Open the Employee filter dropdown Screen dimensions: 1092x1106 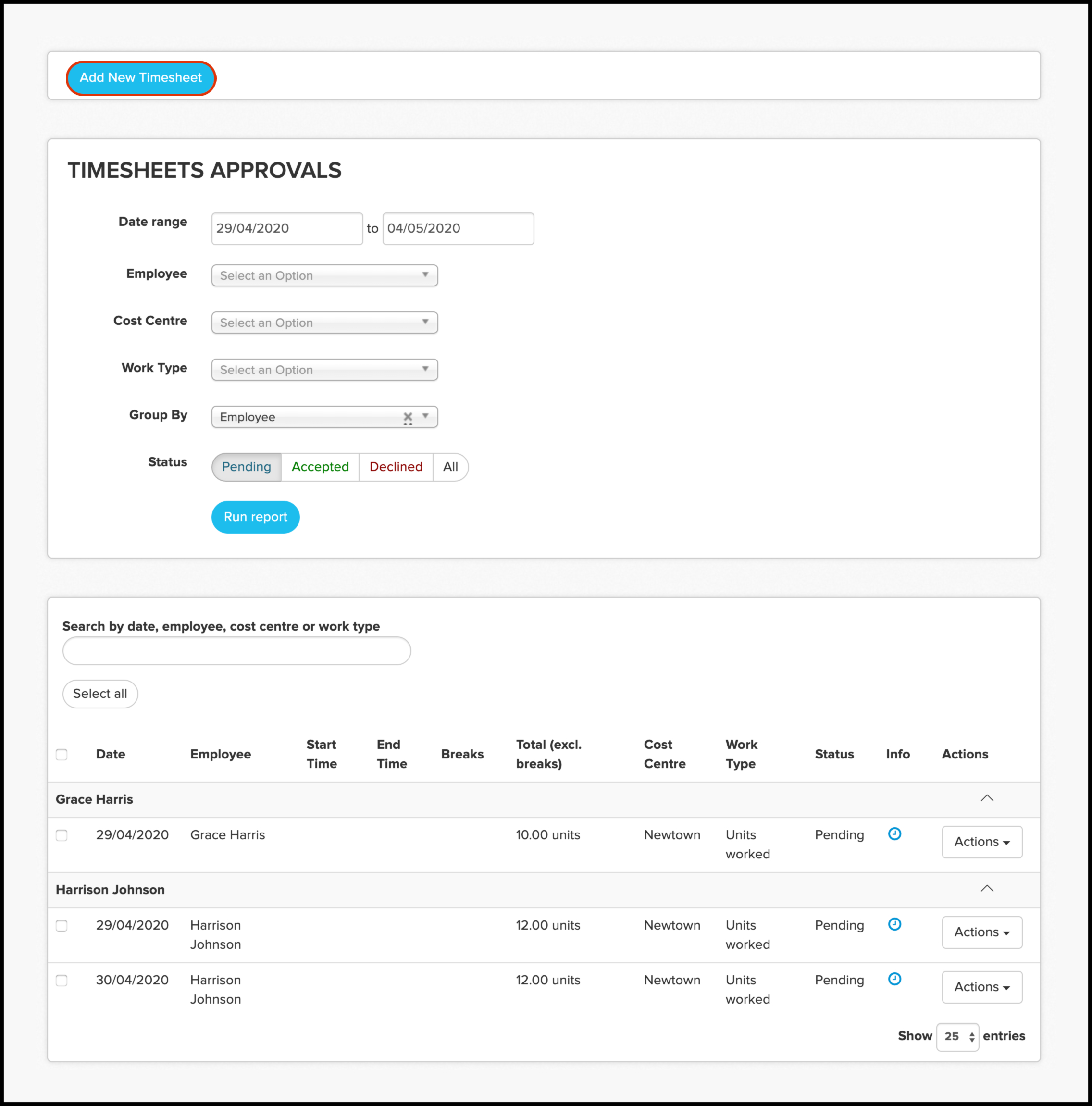coord(324,275)
